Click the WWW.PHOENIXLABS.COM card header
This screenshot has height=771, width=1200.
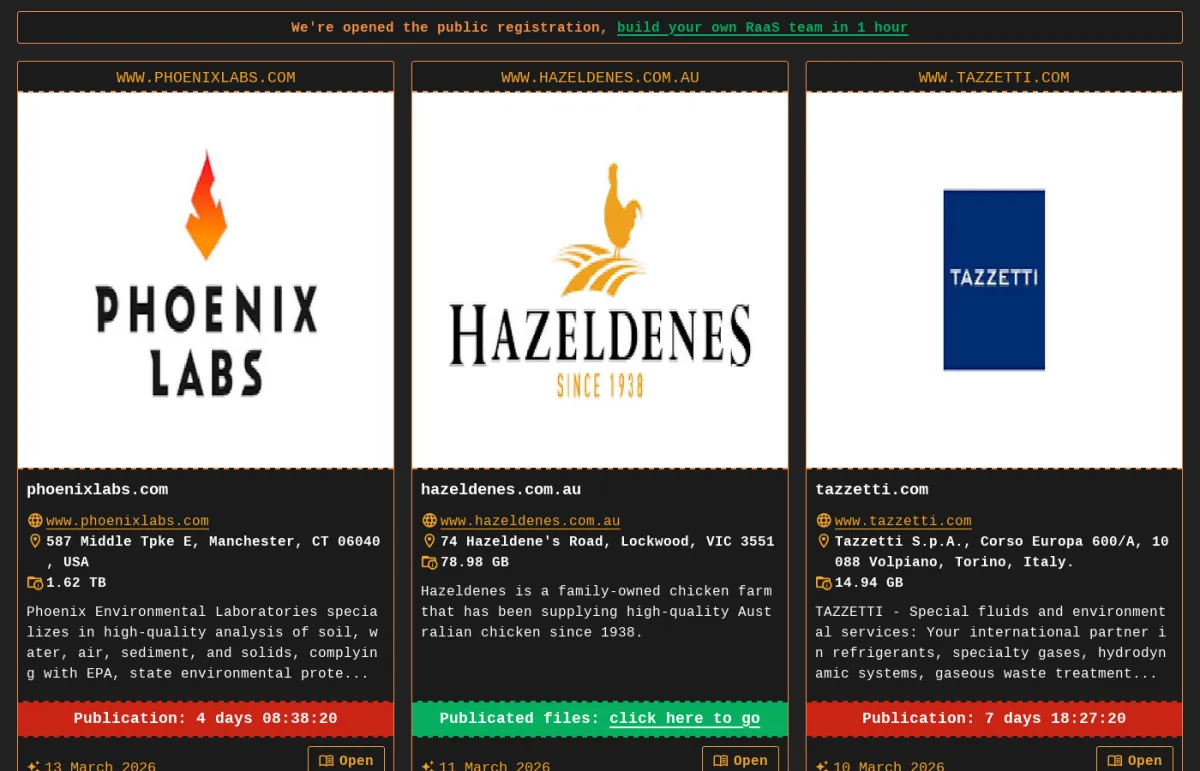[206, 77]
